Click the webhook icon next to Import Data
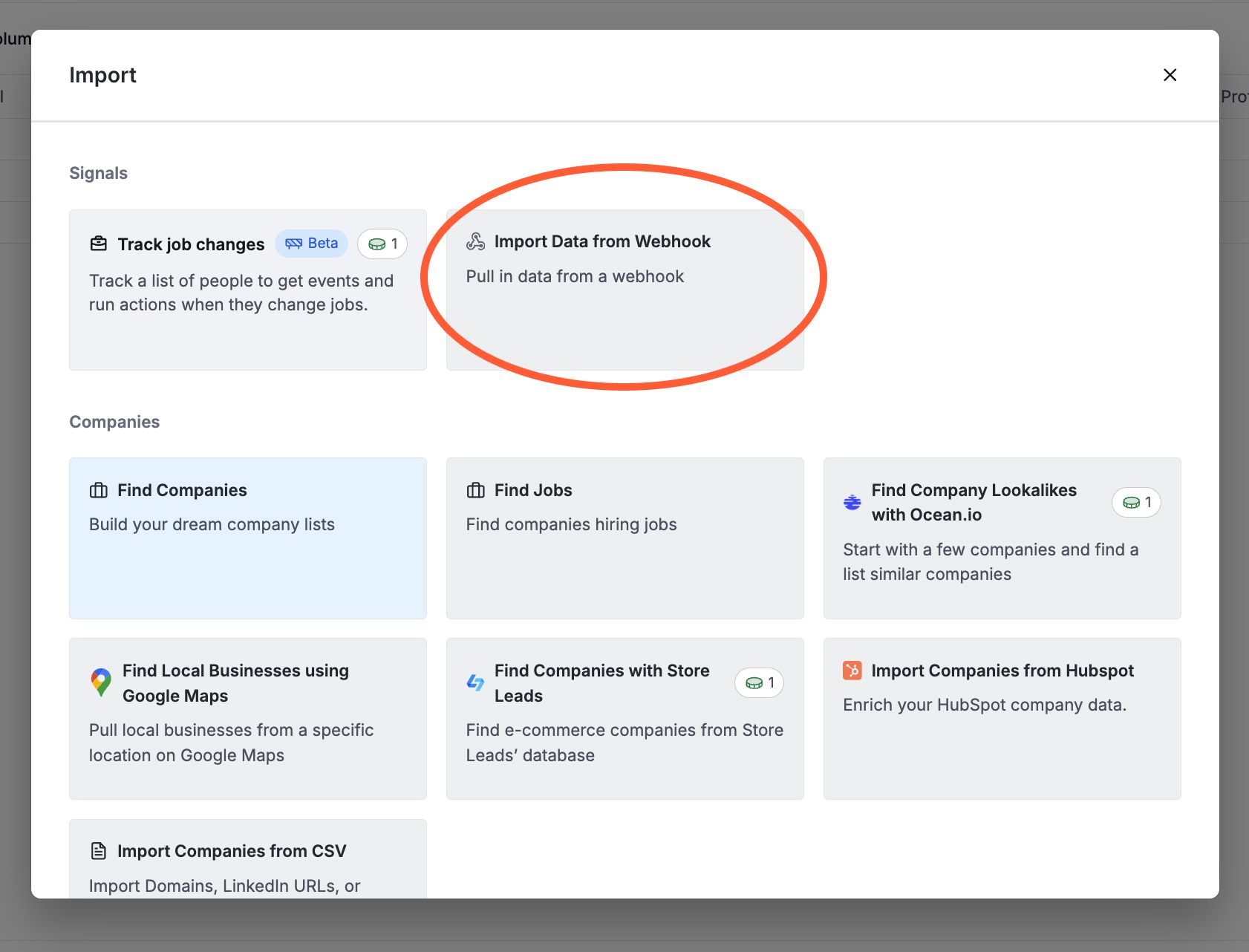1249x952 pixels. (475, 241)
